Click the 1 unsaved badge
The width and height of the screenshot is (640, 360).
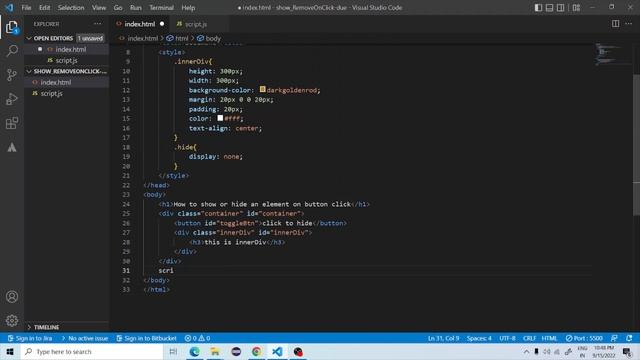(x=90, y=38)
